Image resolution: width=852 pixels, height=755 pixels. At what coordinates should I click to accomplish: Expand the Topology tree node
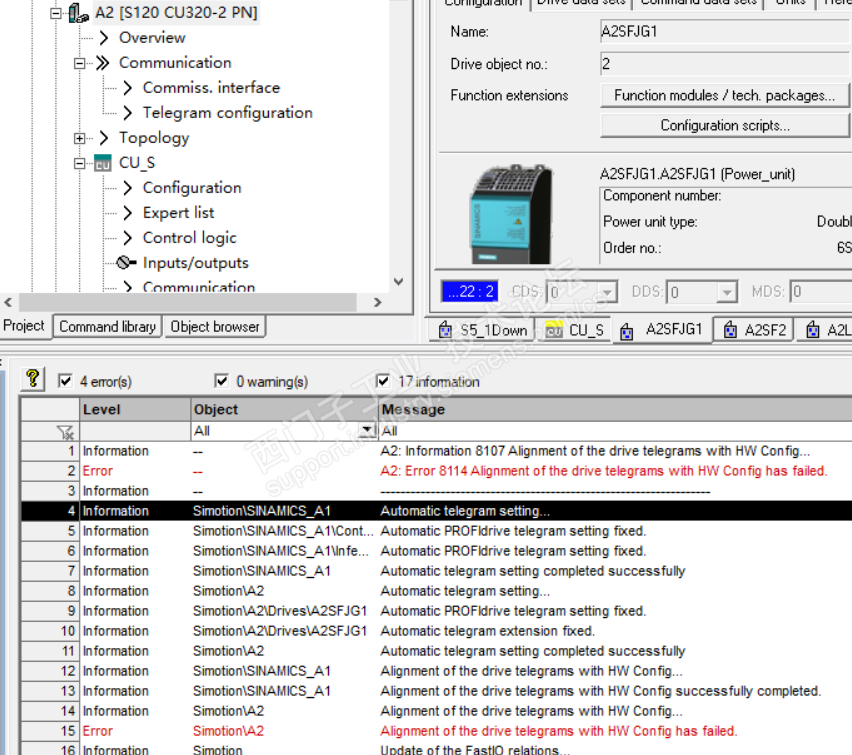point(79,138)
